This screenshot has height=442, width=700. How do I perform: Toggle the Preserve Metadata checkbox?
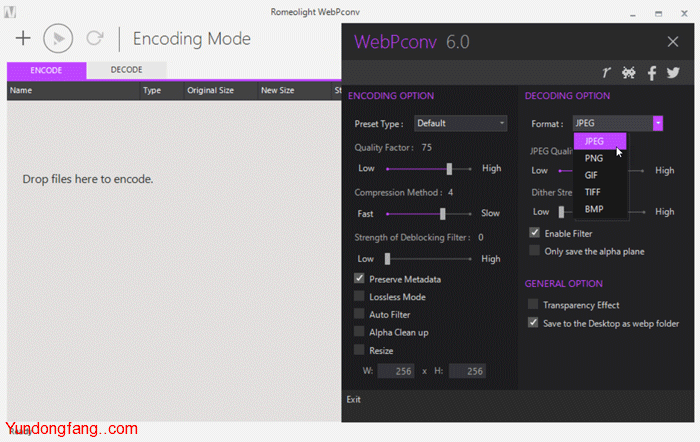pyautogui.click(x=359, y=279)
